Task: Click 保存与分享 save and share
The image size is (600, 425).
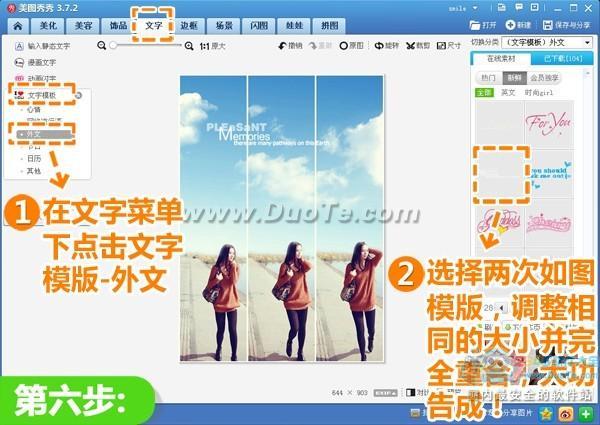Action: [570, 24]
